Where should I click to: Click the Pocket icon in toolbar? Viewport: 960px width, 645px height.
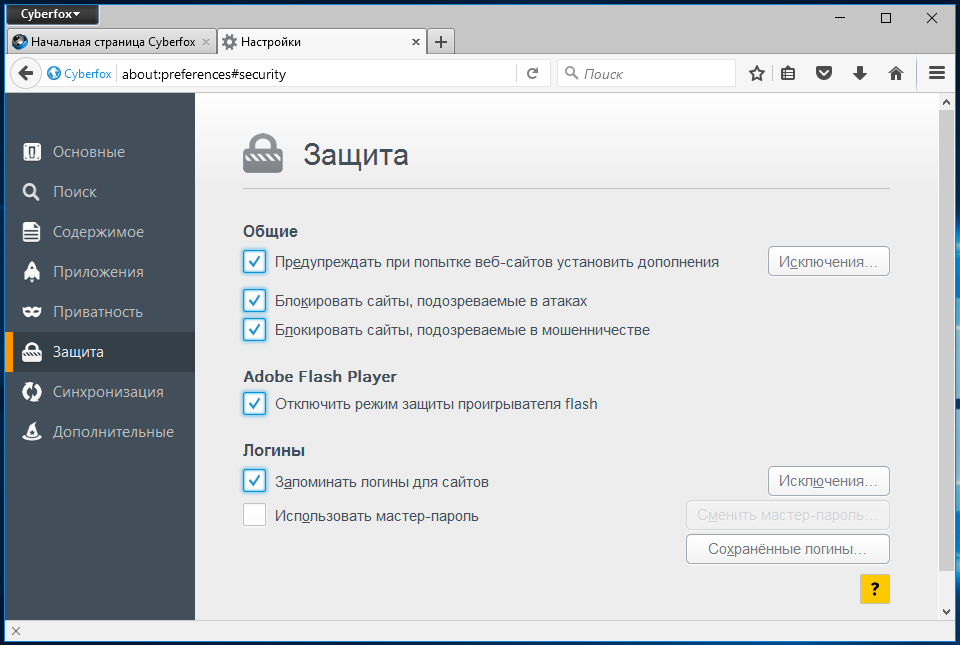pos(824,73)
